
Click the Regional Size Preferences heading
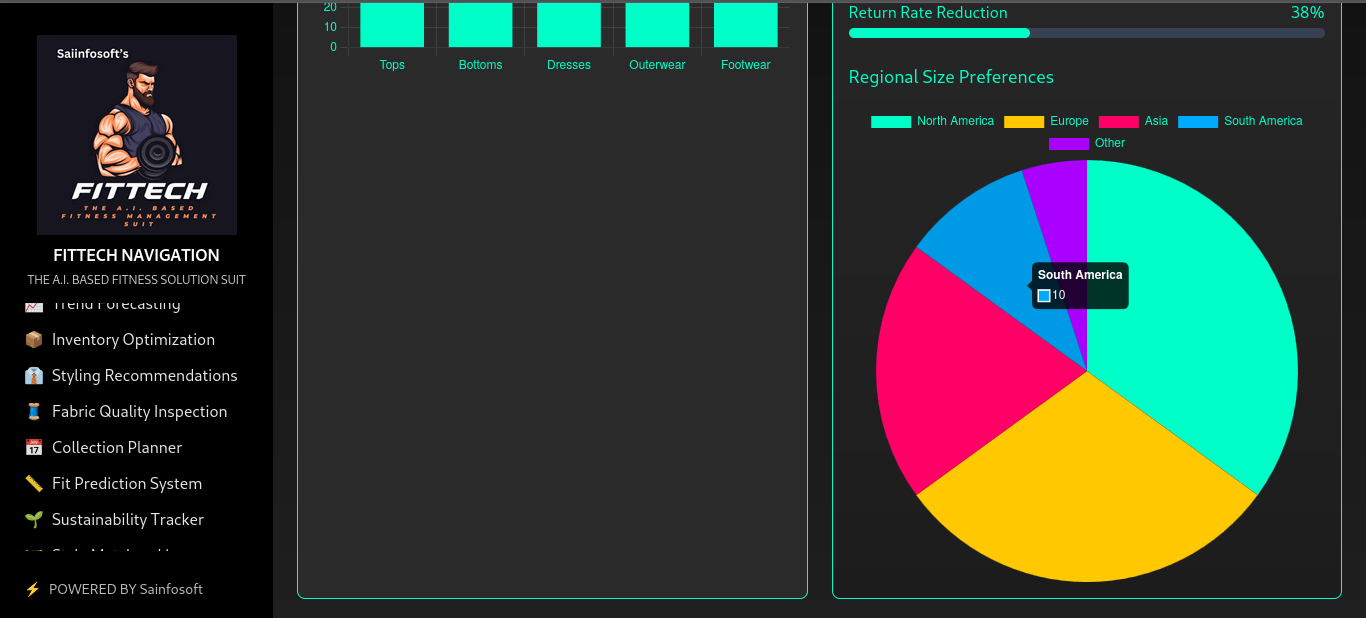click(x=951, y=77)
